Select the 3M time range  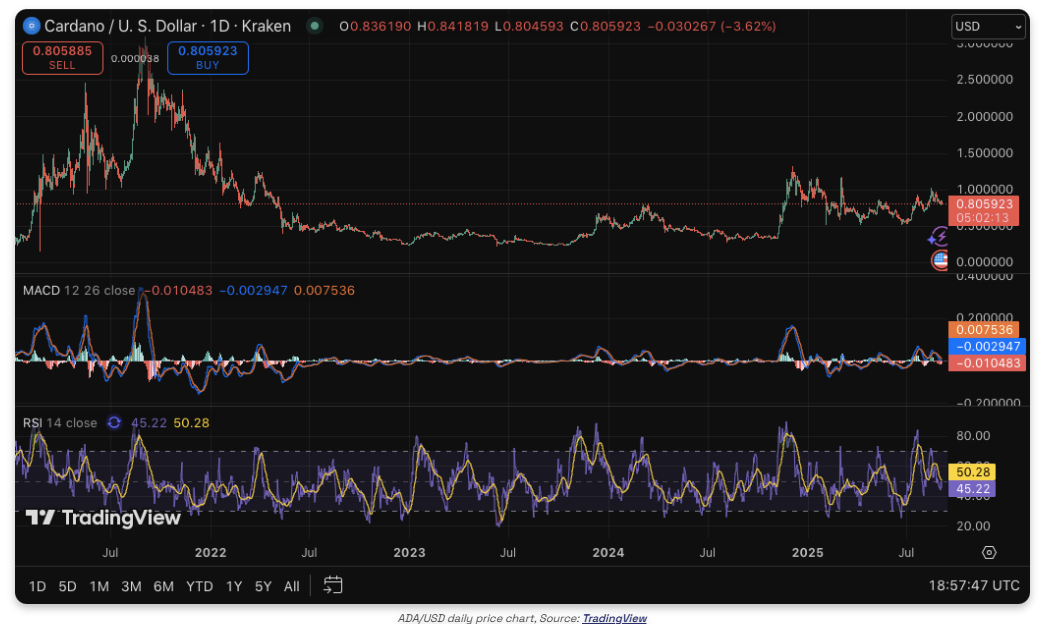point(131,586)
